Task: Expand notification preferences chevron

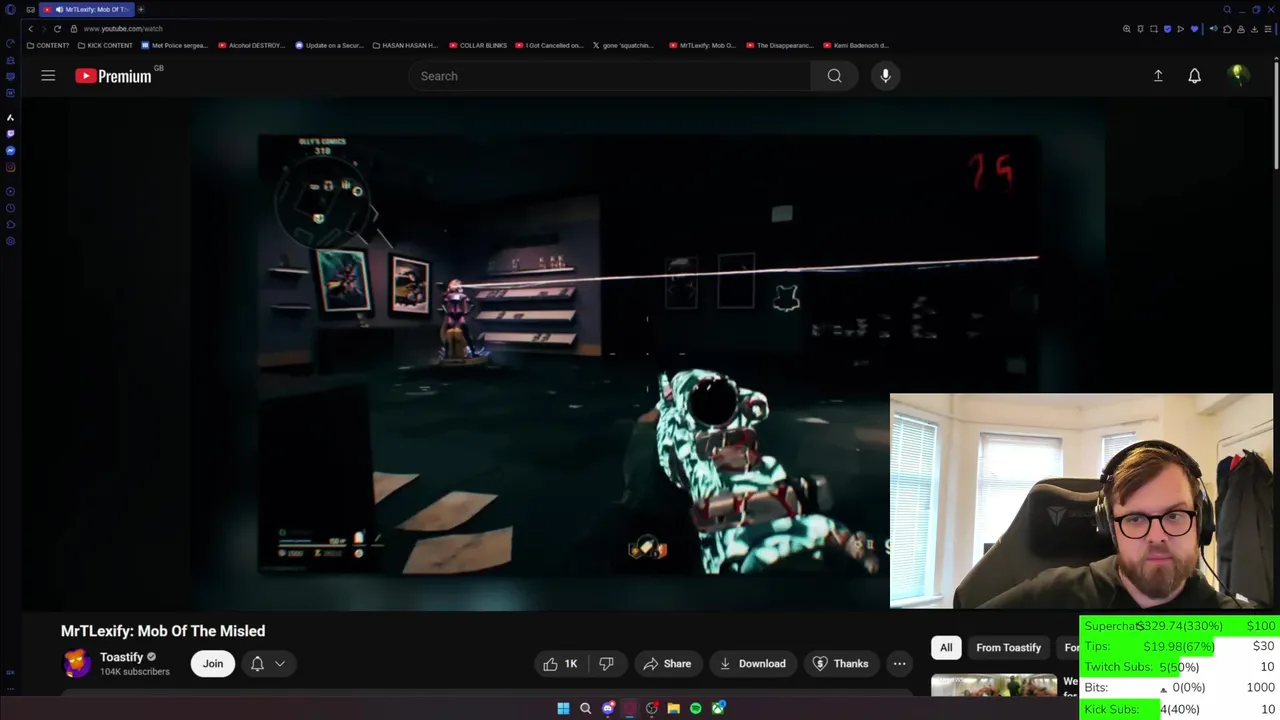Action: (x=280, y=664)
